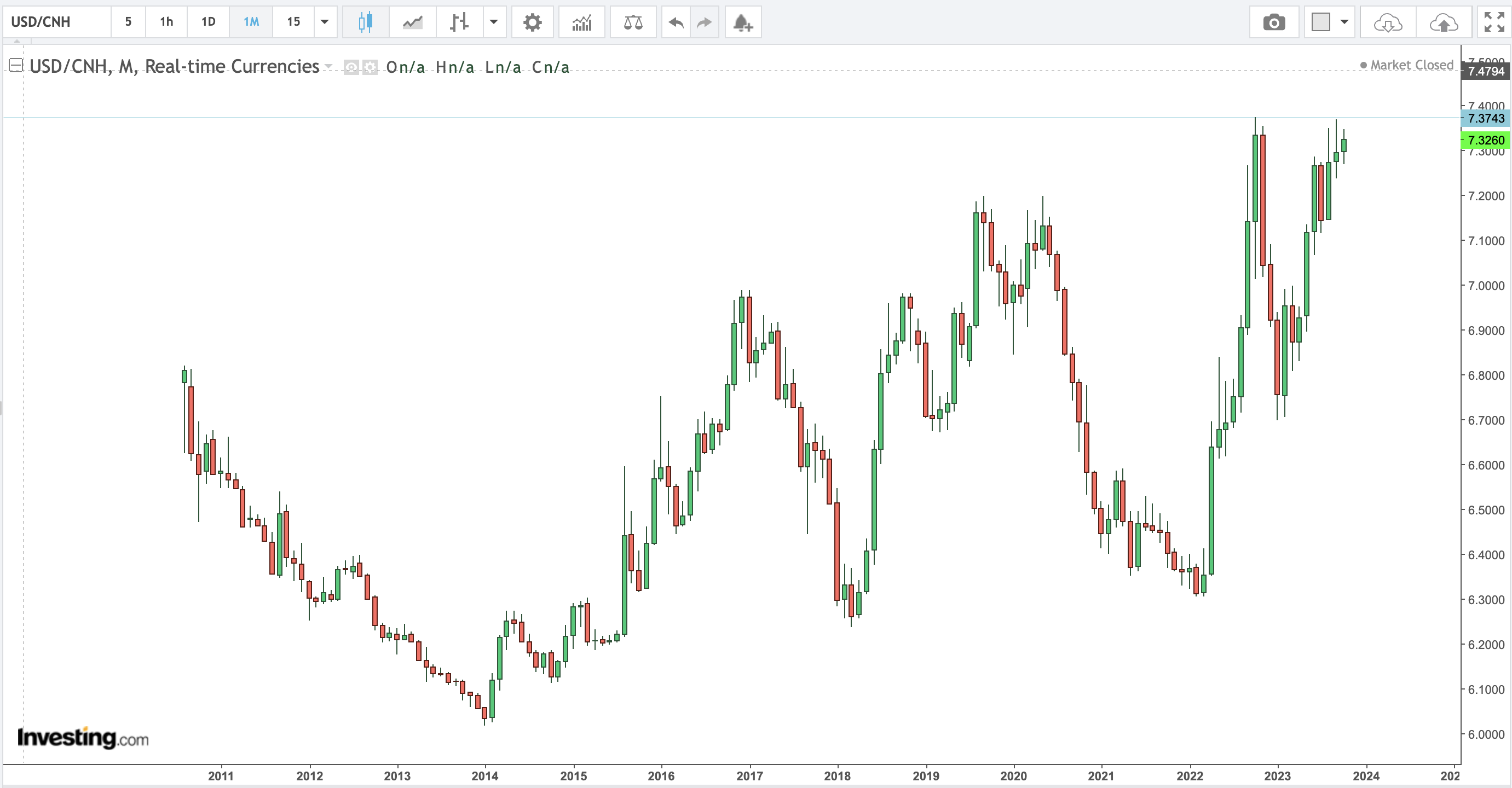
Task: Click the 6.5000 price axis label
Action: coord(1486,510)
